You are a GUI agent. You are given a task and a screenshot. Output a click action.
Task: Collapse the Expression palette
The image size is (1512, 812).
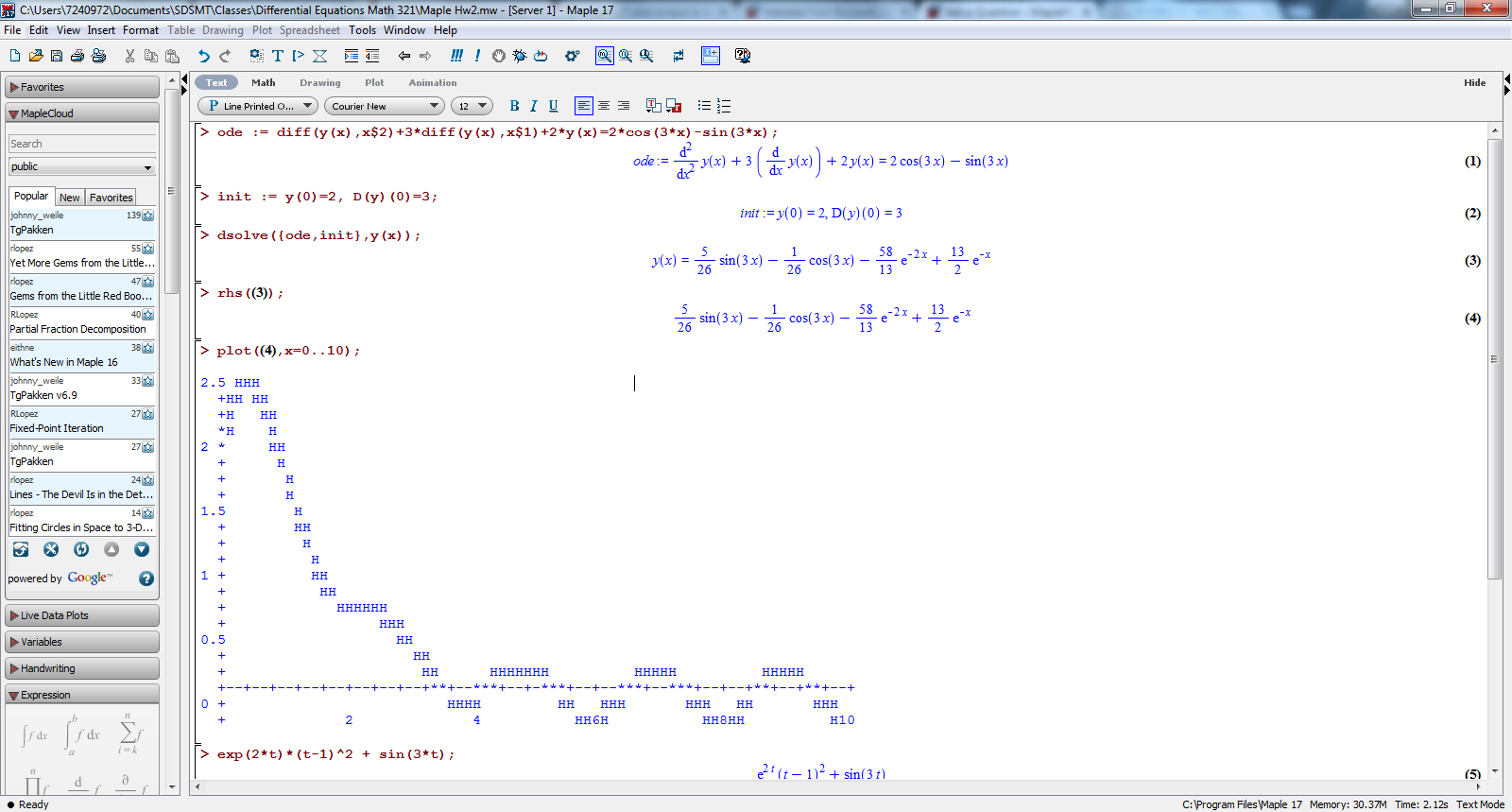pos(82,695)
